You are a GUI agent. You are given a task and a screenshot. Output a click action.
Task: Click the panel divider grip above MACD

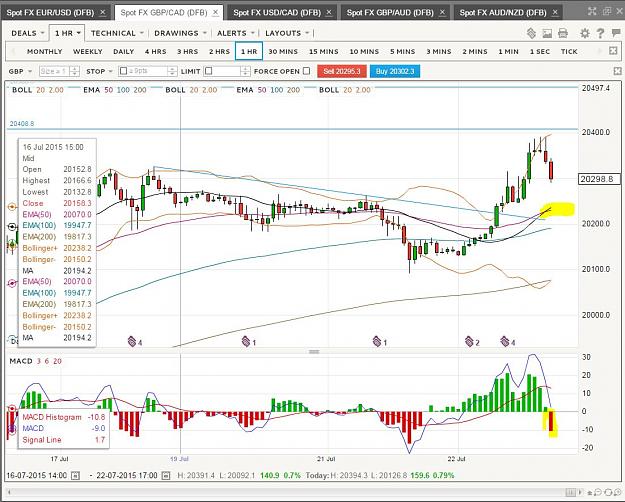click(314, 351)
